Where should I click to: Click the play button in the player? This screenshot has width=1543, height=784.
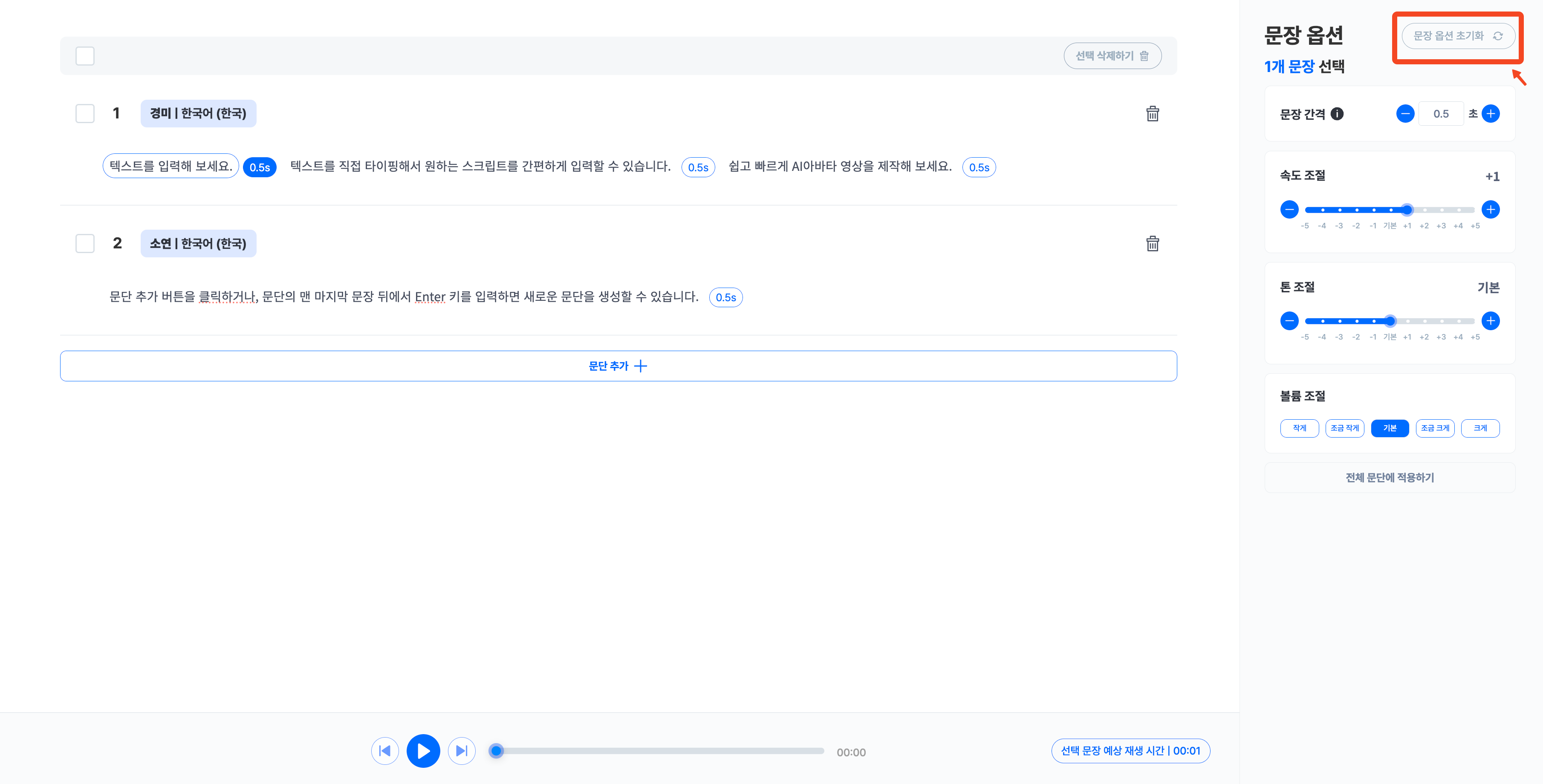click(x=423, y=750)
